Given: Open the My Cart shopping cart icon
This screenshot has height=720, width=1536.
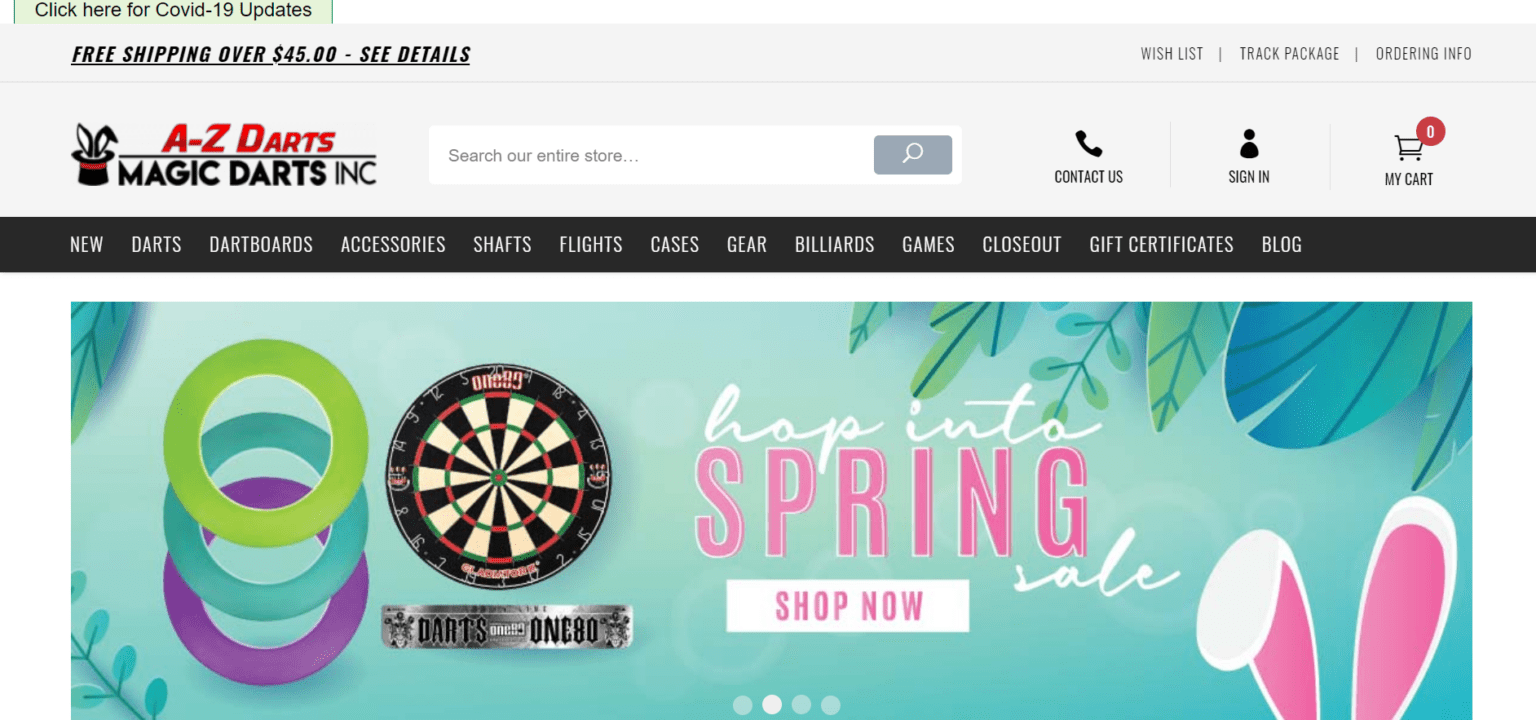Looking at the screenshot, I should point(1408,148).
